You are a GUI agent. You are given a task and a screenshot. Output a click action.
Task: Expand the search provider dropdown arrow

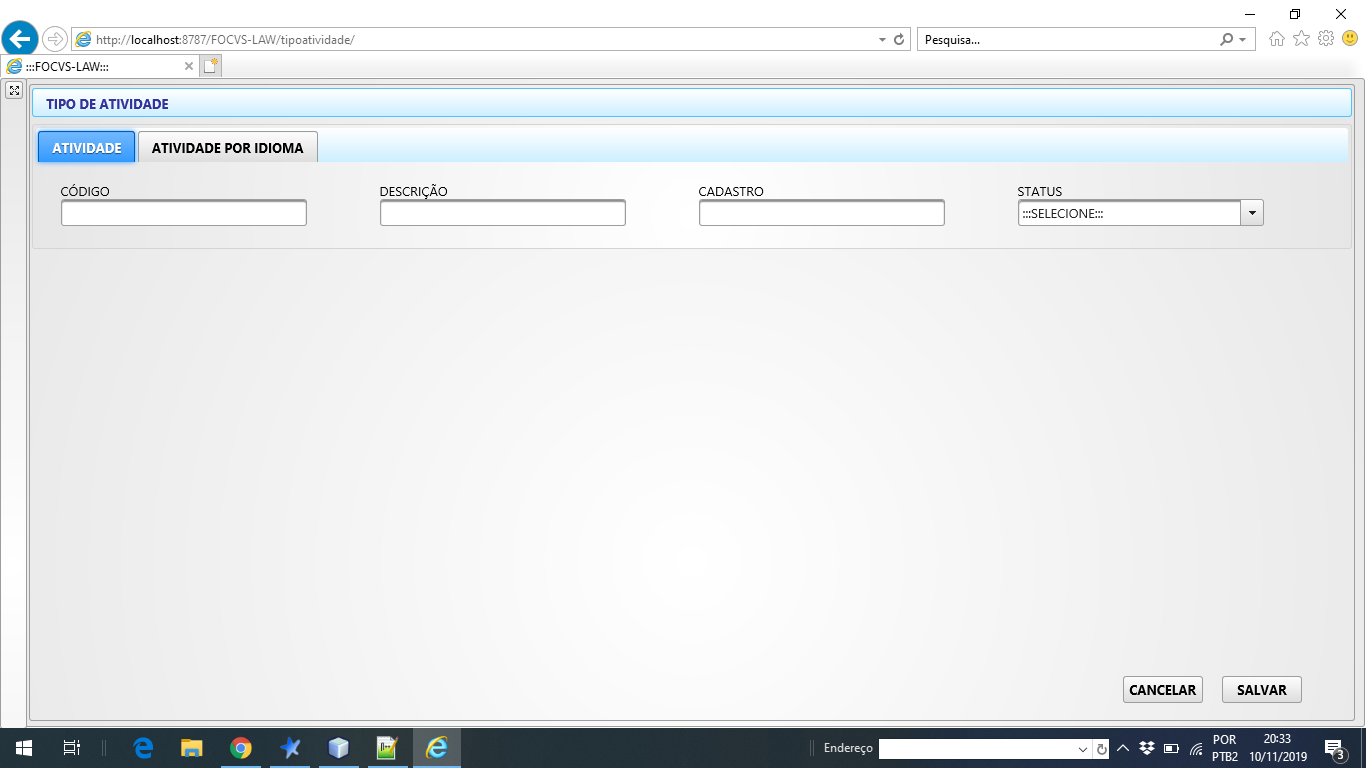(x=1242, y=40)
